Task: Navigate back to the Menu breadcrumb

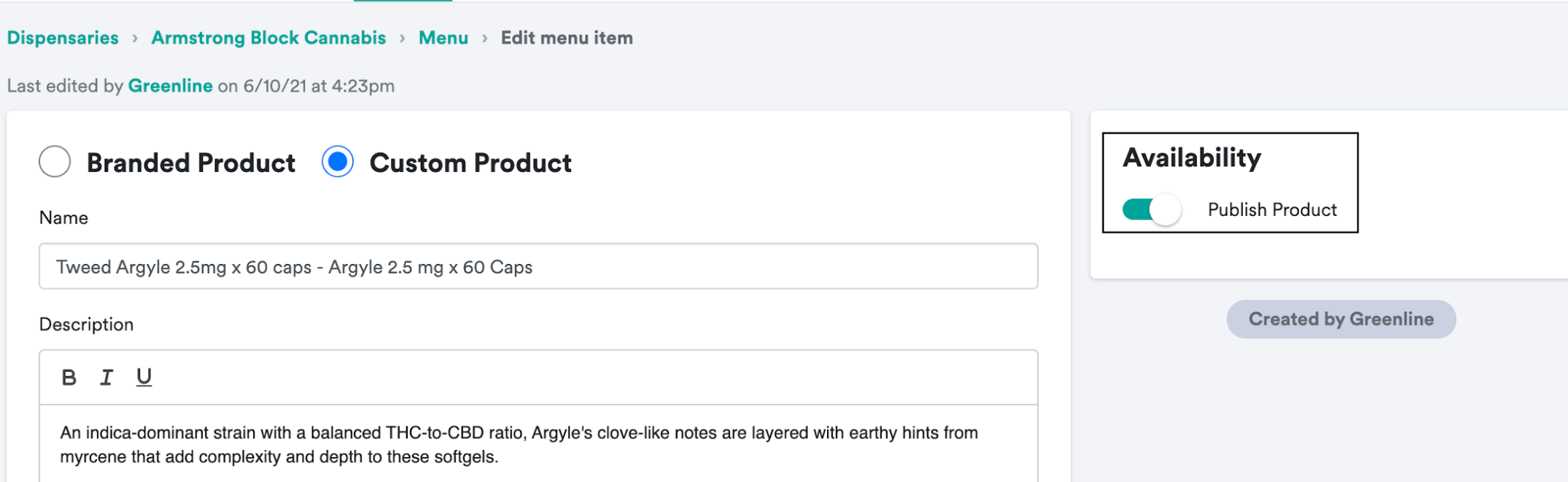Action: point(443,38)
